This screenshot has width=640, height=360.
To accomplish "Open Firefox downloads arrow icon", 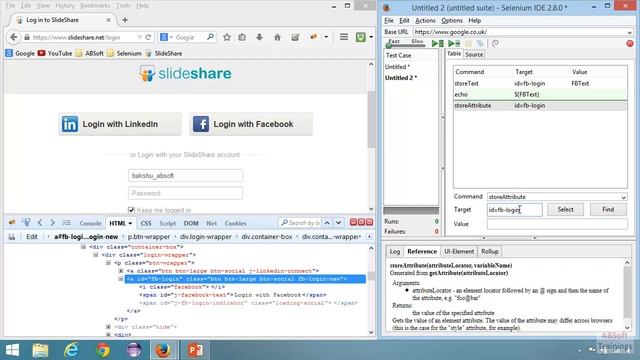I will (259, 37).
